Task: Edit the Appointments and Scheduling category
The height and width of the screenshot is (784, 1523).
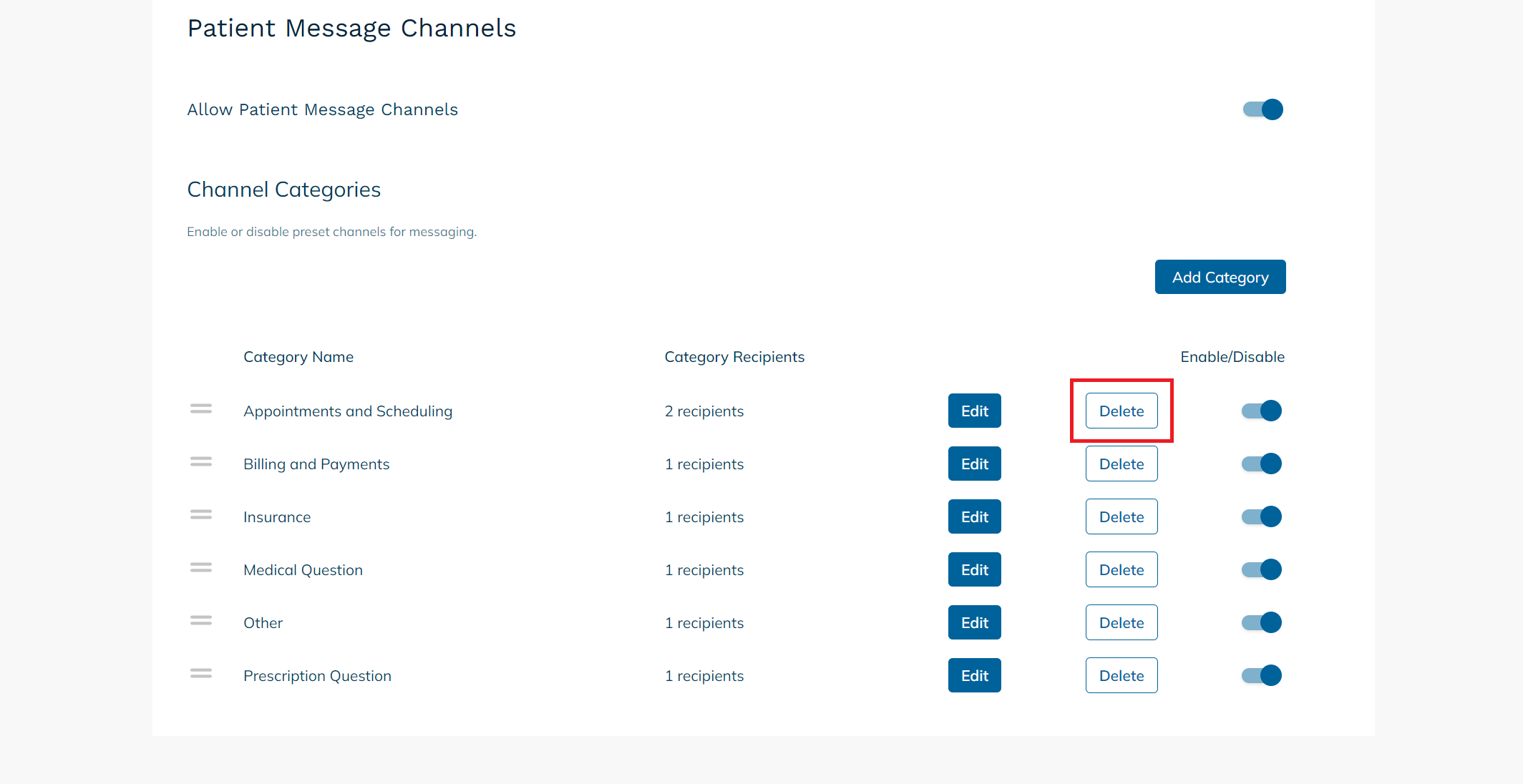Action: [975, 411]
